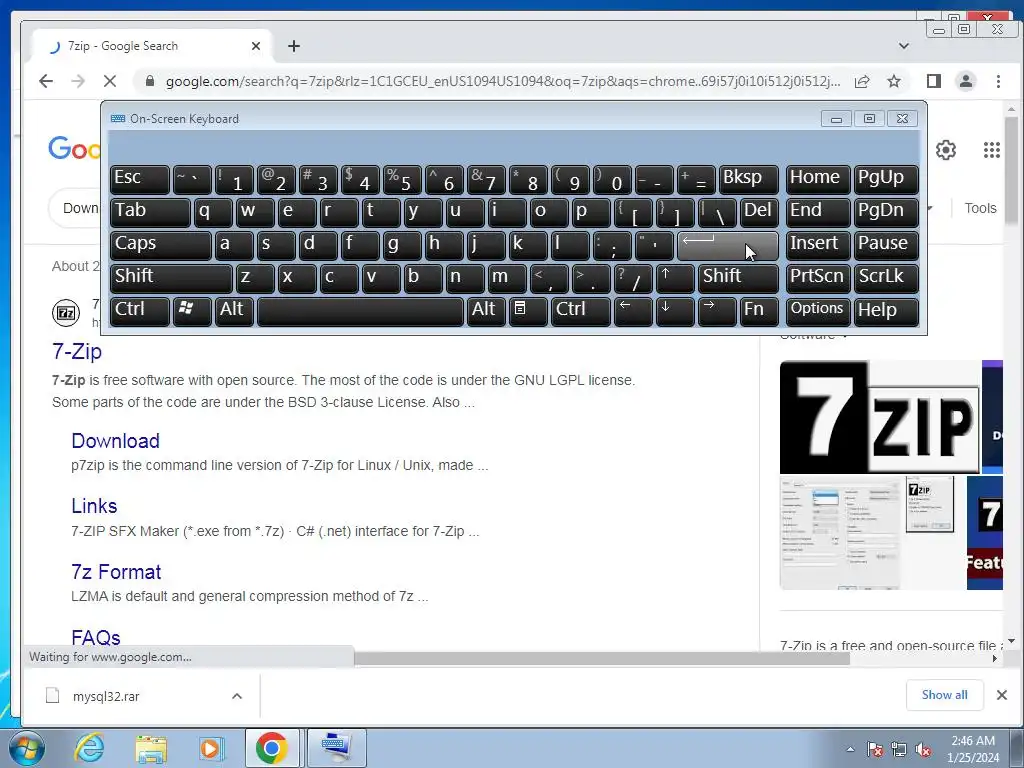This screenshot has width=1024, height=768.
Task: Click the Help key on the keyboard
Action: pos(886,311)
